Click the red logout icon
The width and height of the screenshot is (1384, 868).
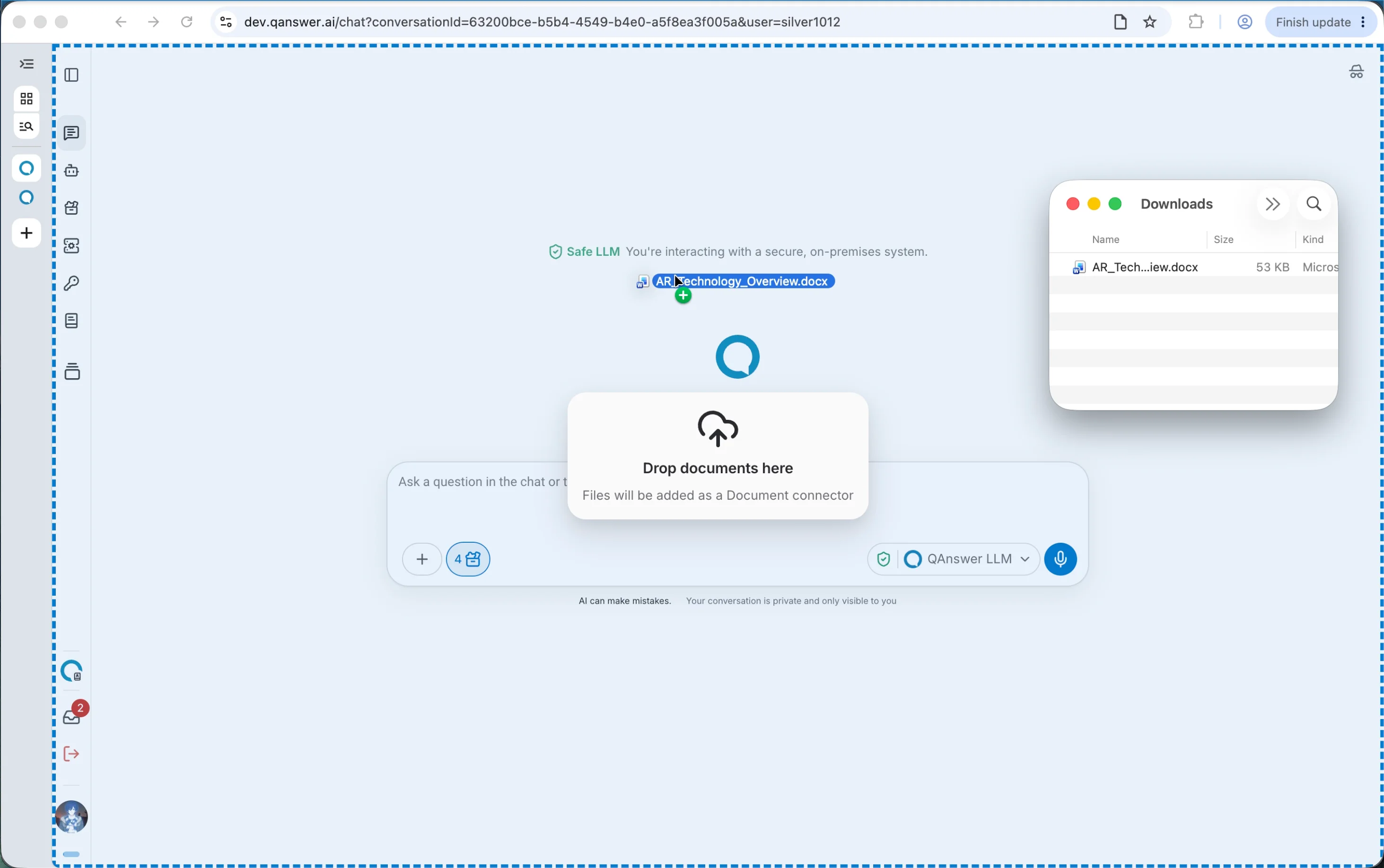pos(71,754)
